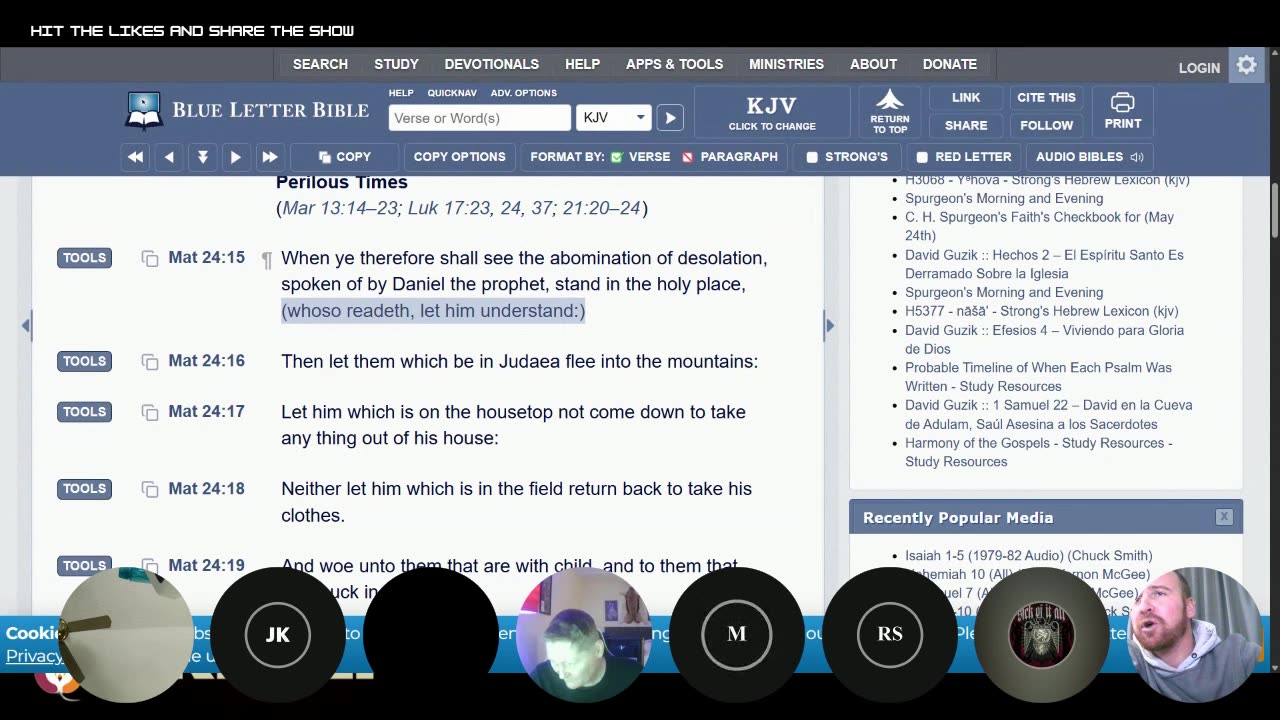Go to next chapter with right arrow
This screenshot has height=720, width=1280.
236,157
